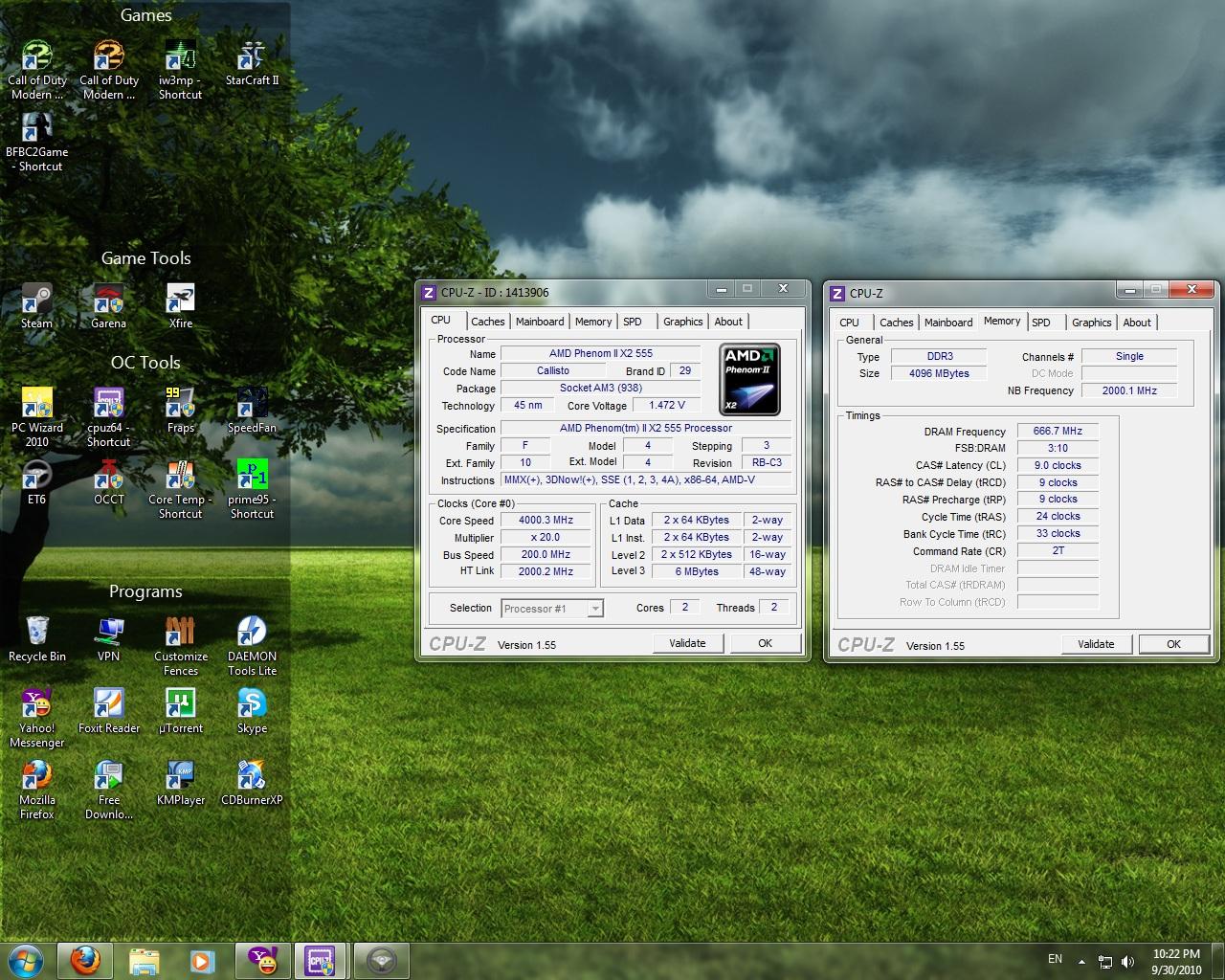Image resolution: width=1225 pixels, height=980 pixels.
Task: Open About tab in CPU-Z ID window
Action: pyautogui.click(x=728, y=322)
